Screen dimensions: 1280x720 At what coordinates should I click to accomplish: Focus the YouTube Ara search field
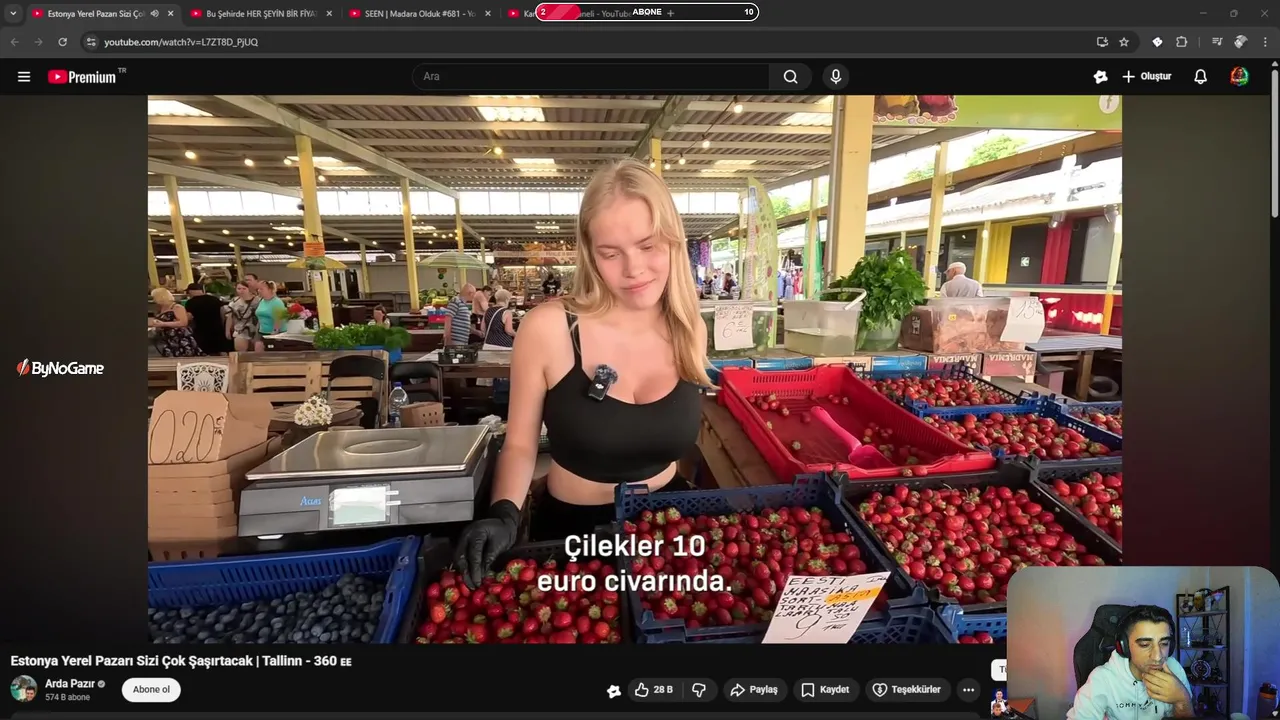point(592,77)
